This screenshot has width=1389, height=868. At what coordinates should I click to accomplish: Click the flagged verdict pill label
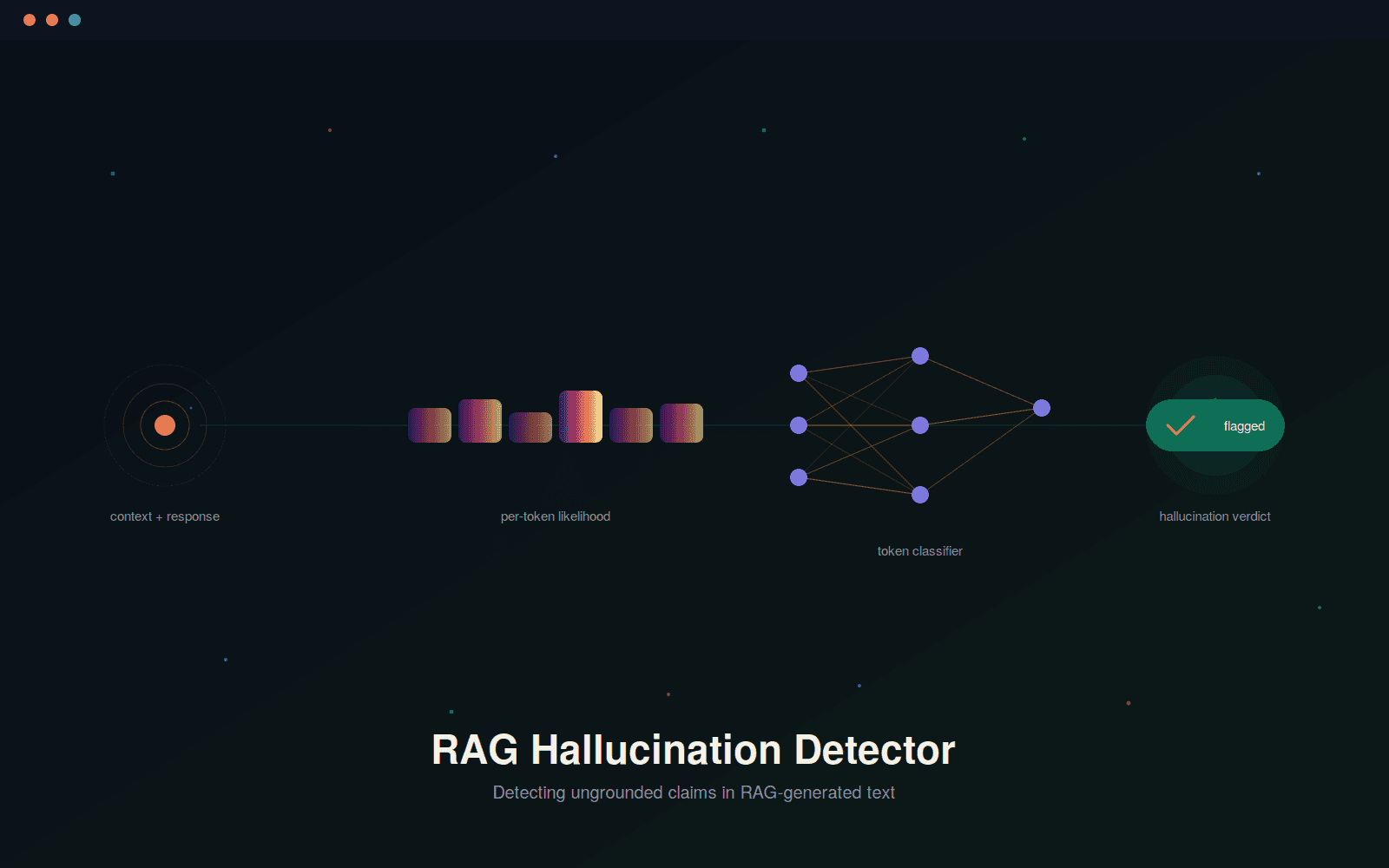pos(1244,426)
